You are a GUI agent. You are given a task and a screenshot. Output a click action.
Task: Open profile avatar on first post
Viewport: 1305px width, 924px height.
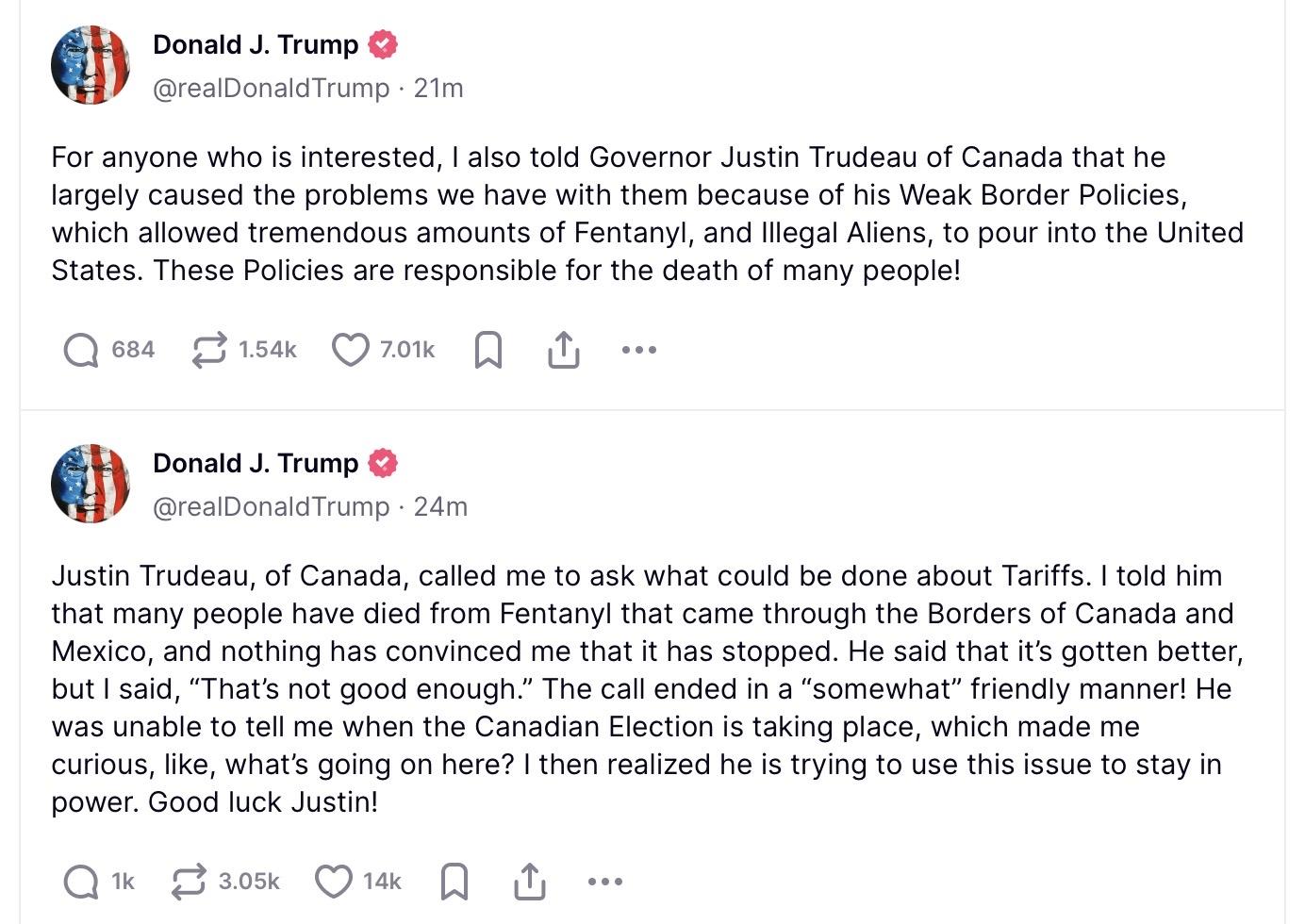(91, 65)
